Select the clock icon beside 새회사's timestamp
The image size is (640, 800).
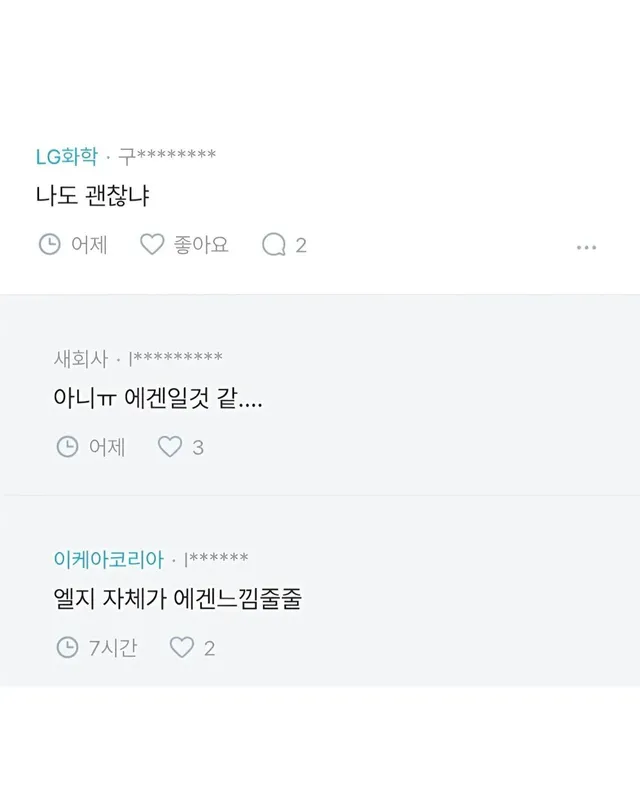(x=66, y=445)
